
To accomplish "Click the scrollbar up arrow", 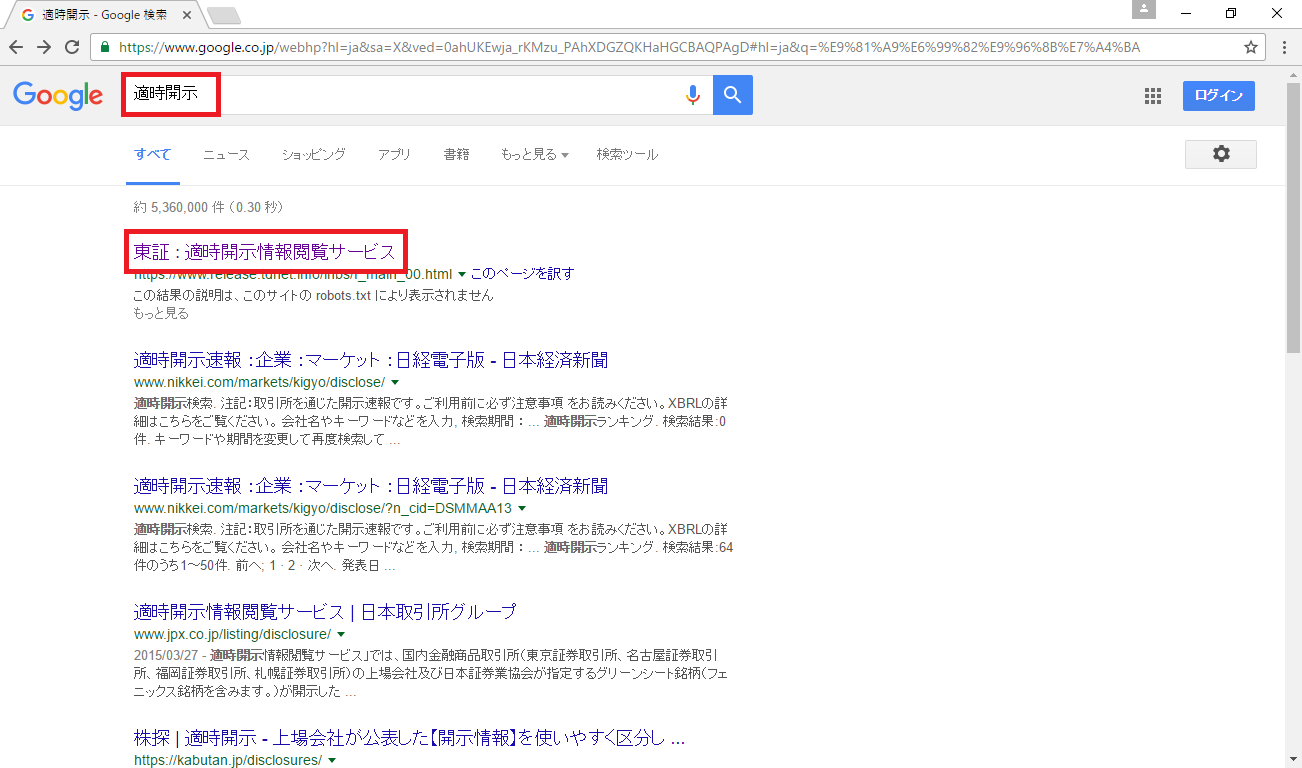I will tap(1294, 75).
